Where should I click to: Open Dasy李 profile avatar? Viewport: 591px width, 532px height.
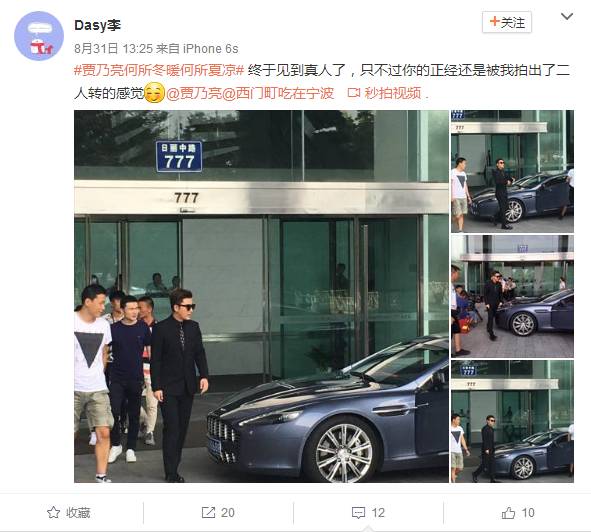coord(39,36)
